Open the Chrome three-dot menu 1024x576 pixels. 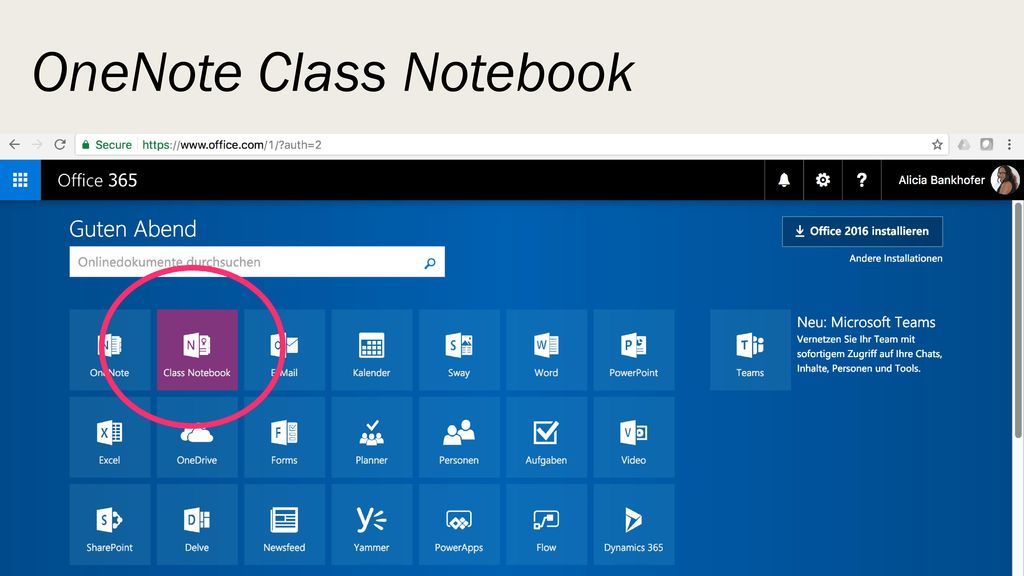[1009, 144]
